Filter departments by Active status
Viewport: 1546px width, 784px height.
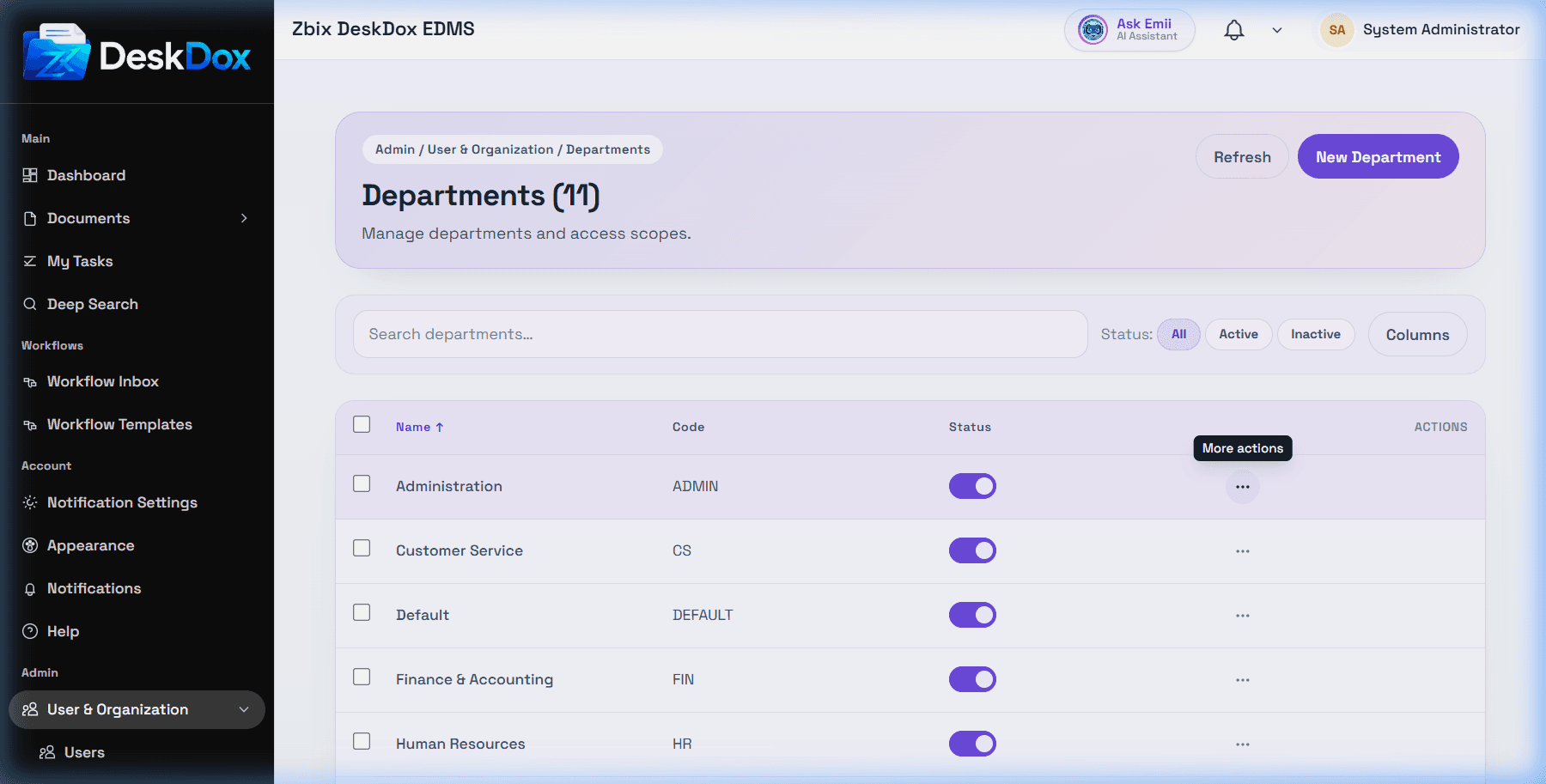coord(1239,334)
